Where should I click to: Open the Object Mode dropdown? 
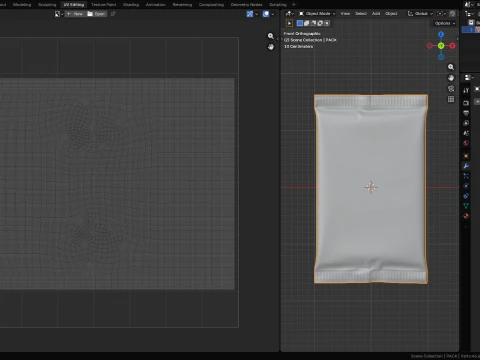click(x=317, y=14)
